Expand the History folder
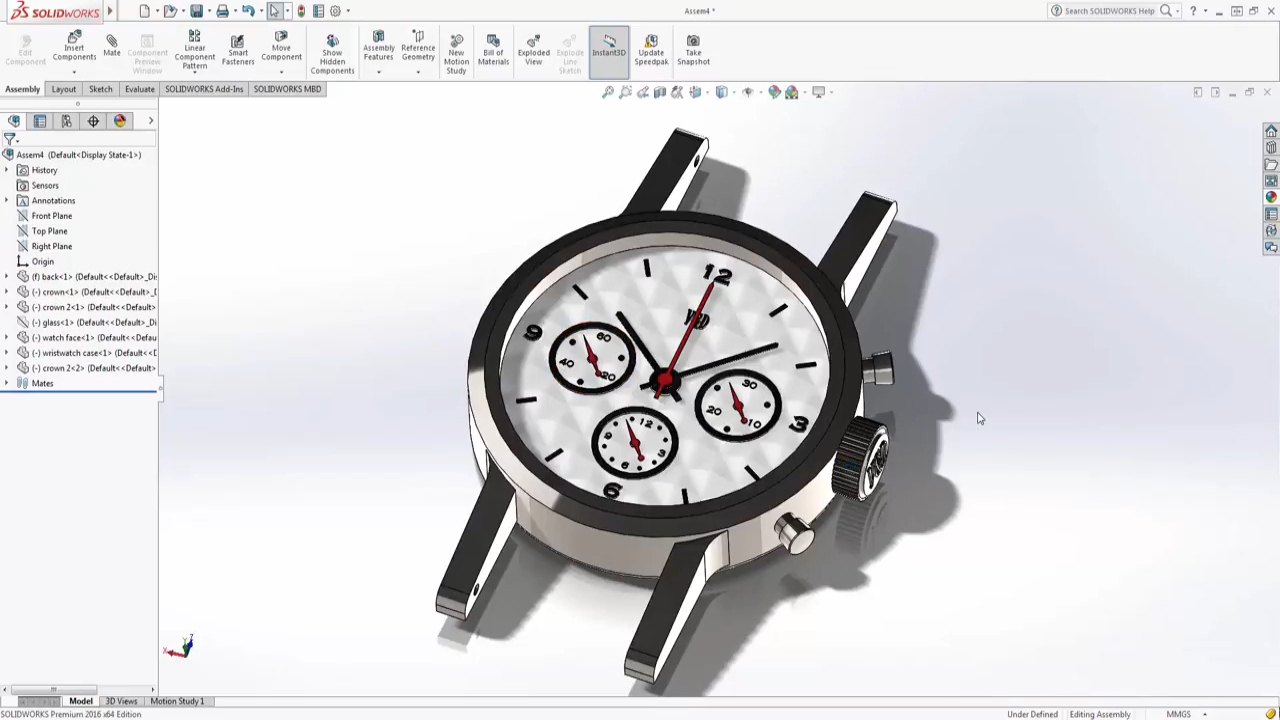Viewport: 1280px width, 720px height. [x=7, y=170]
